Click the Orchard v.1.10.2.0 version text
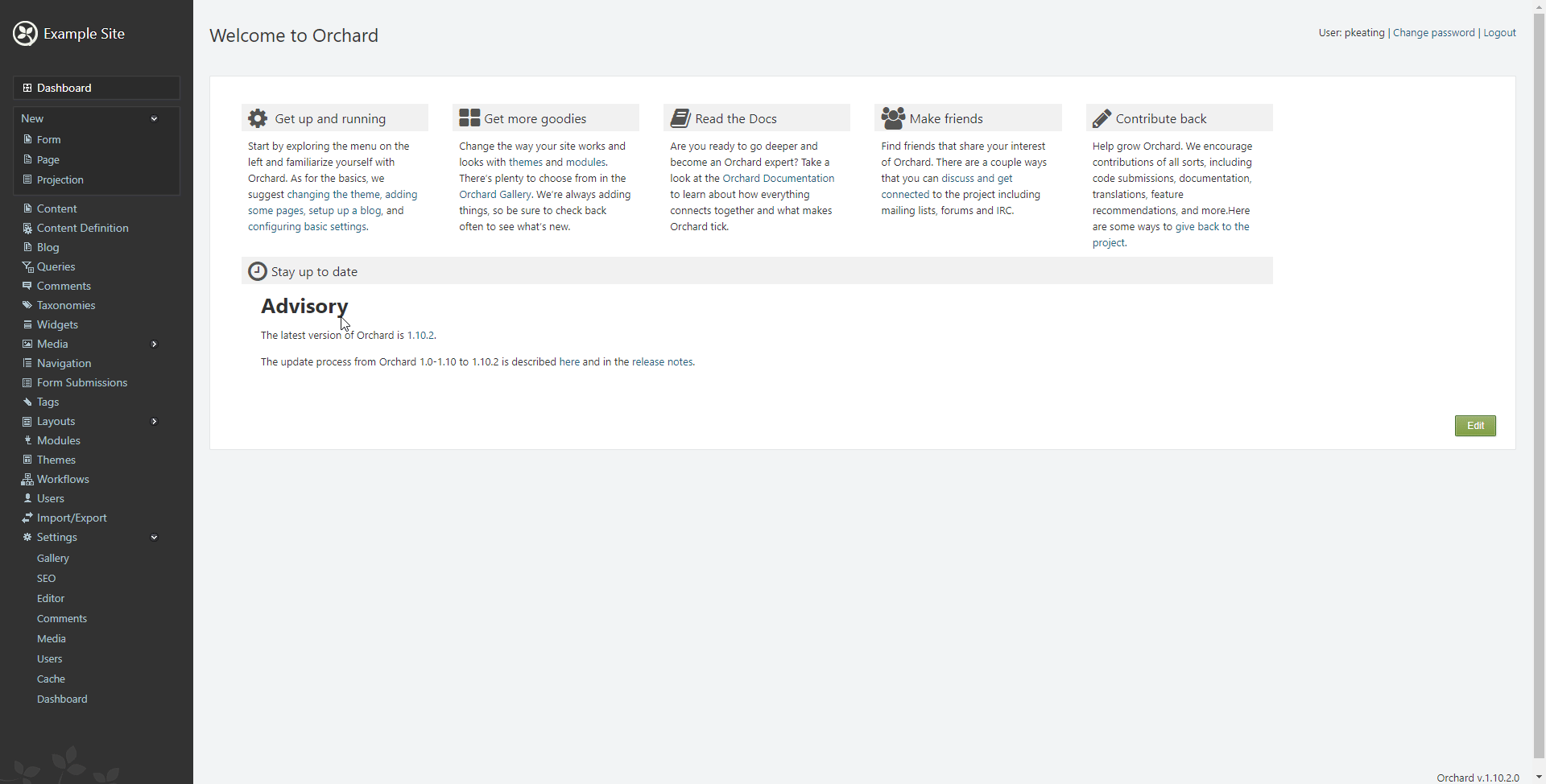This screenshot has width=1546, height=784. tap(1478, 778)
